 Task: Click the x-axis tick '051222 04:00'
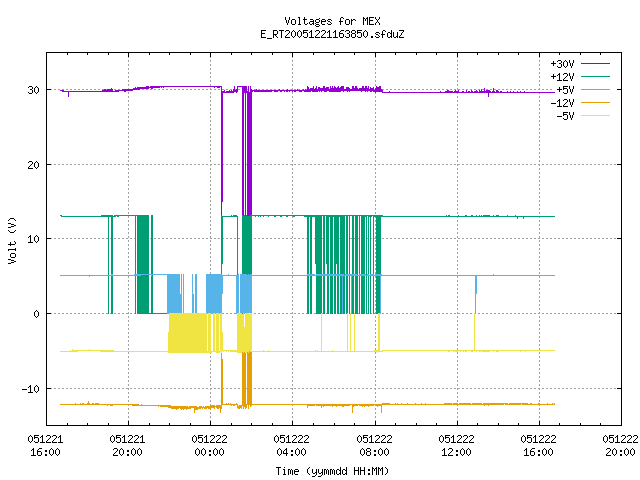(291, 446)
